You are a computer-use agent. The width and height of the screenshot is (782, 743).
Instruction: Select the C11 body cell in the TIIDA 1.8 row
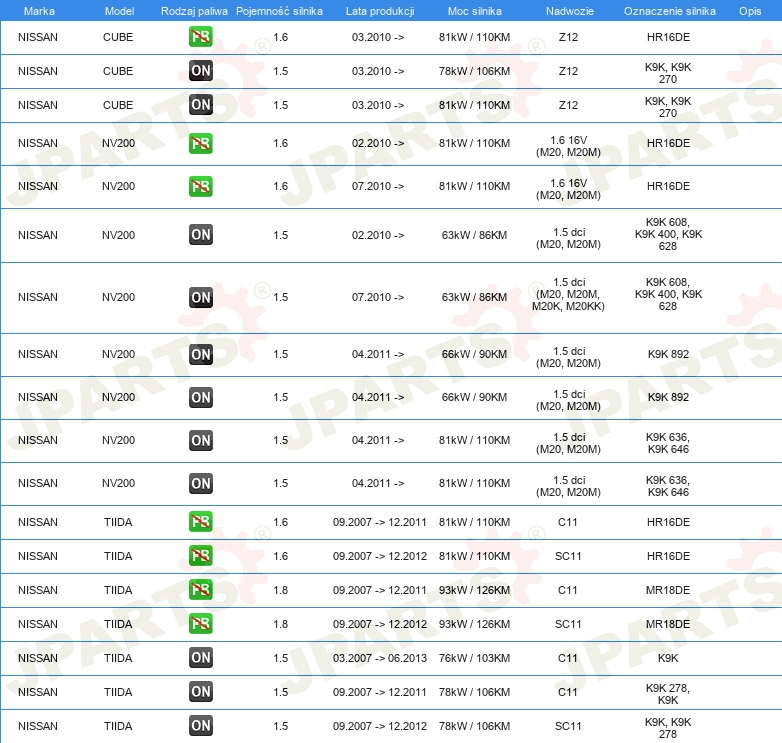568,589
